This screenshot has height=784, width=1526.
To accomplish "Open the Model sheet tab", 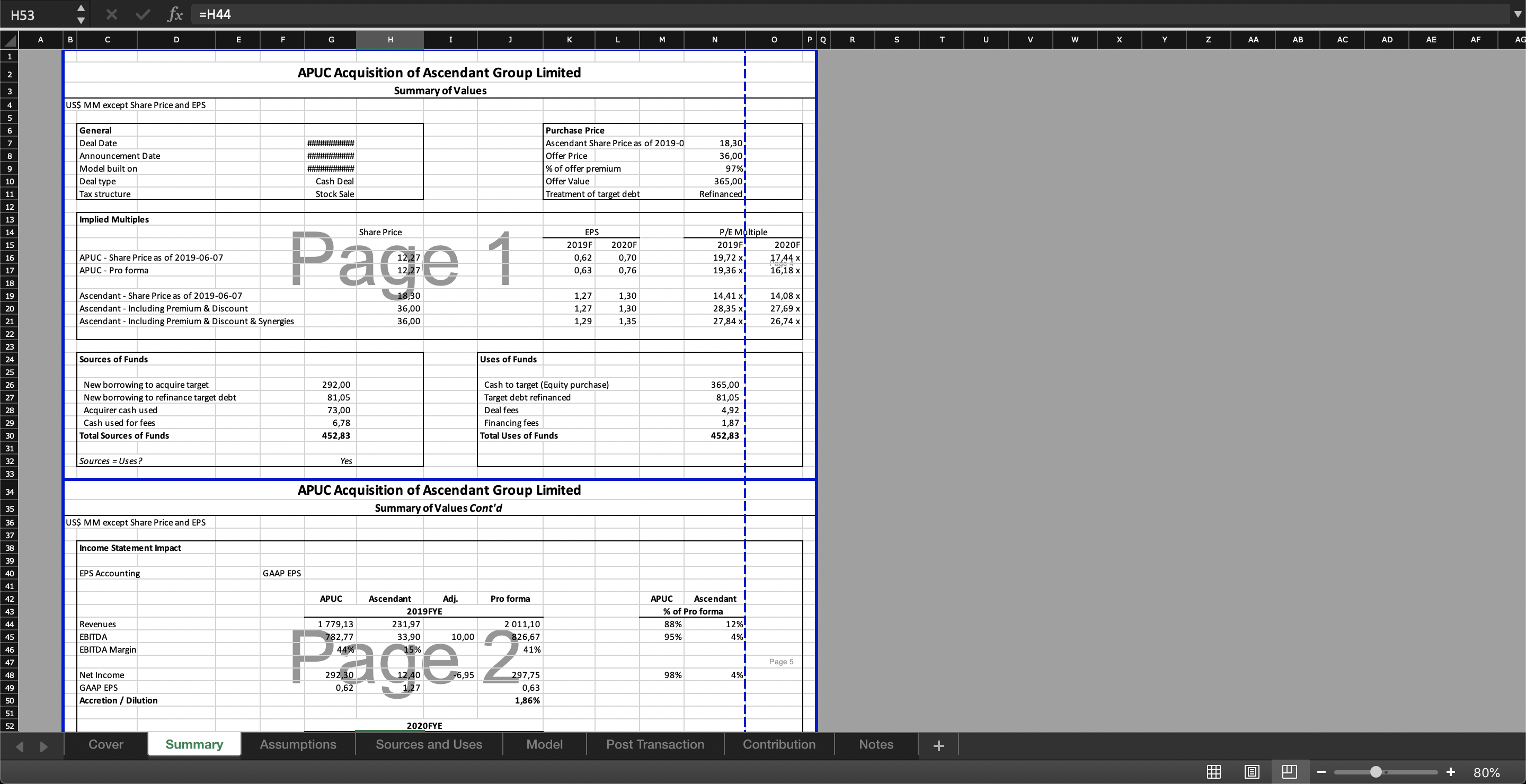I will pos(544,744).
